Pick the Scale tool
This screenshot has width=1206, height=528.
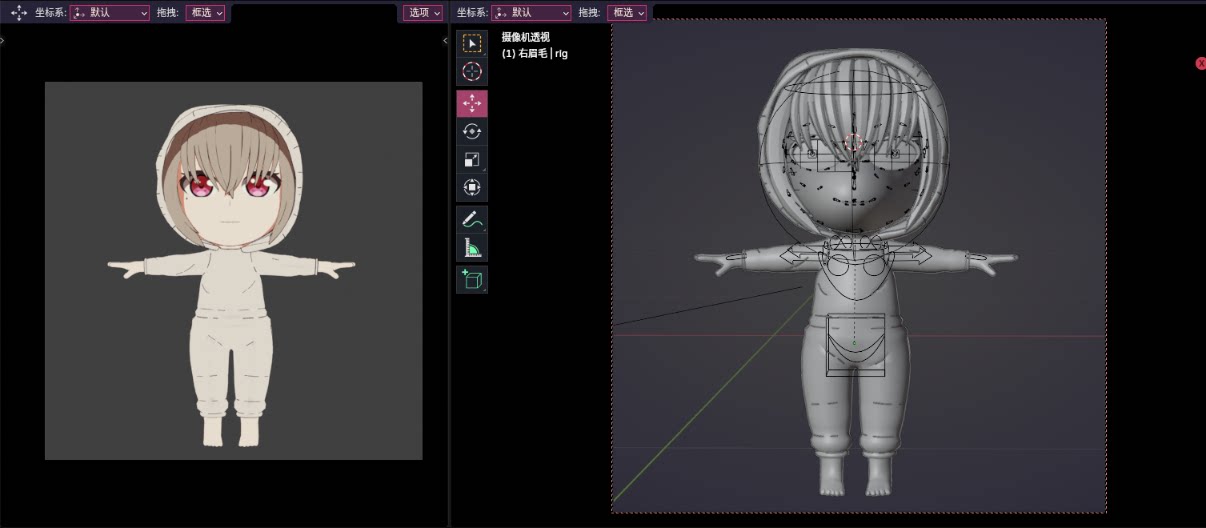coord(472,159)
